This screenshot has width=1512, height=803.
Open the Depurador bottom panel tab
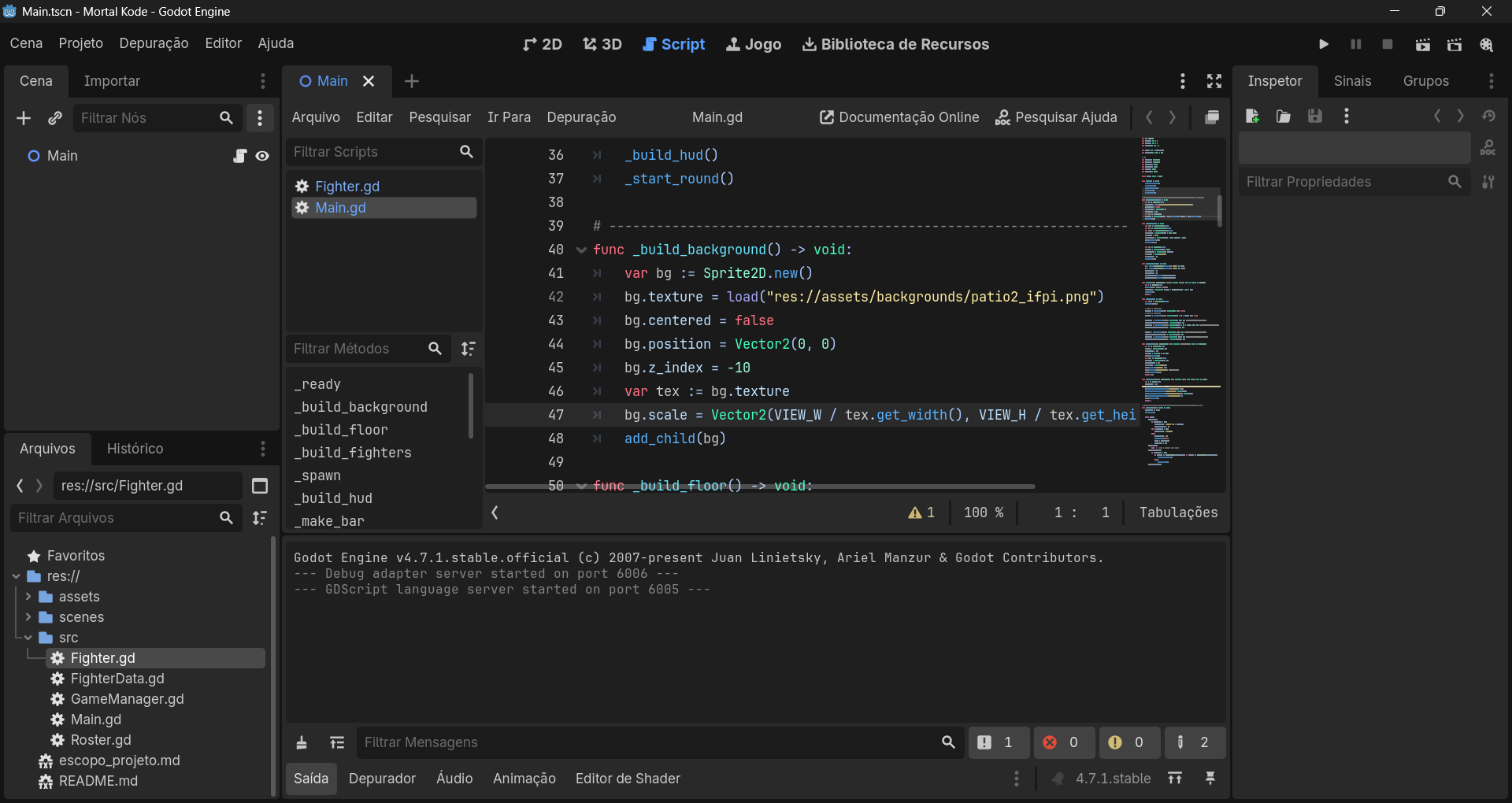click(382, 779)
